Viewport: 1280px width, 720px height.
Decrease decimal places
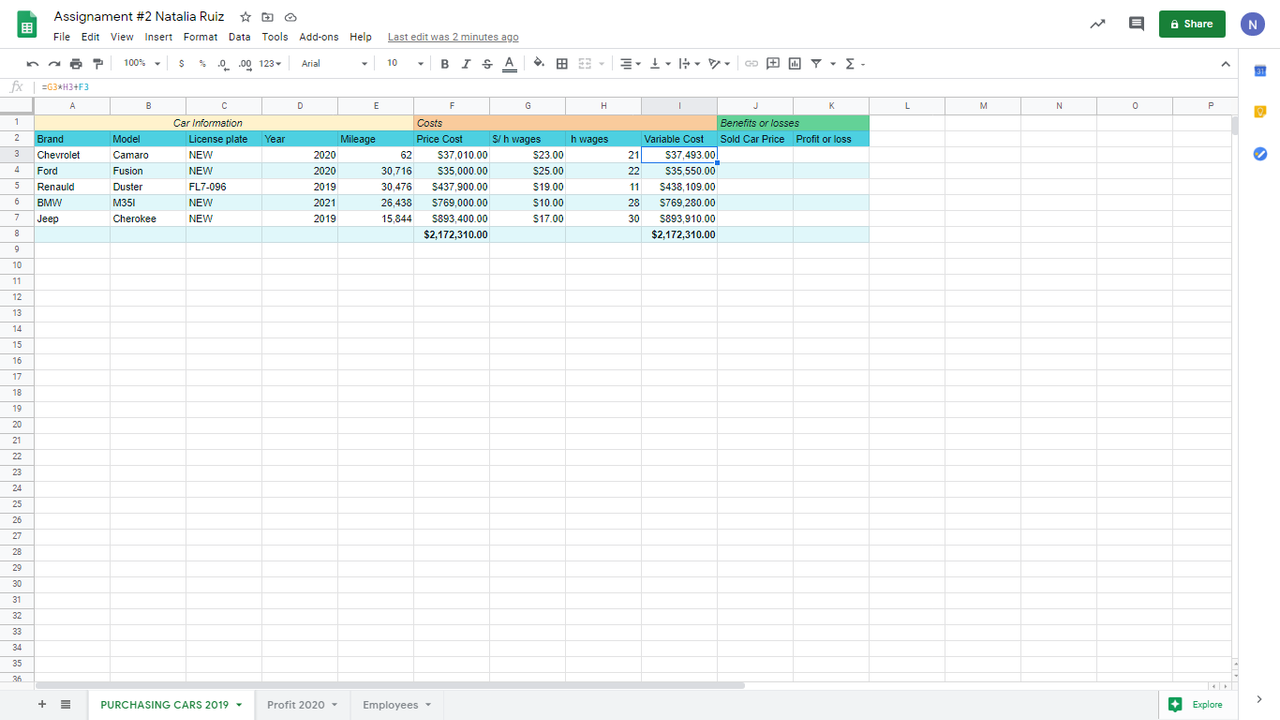(222, 63)
